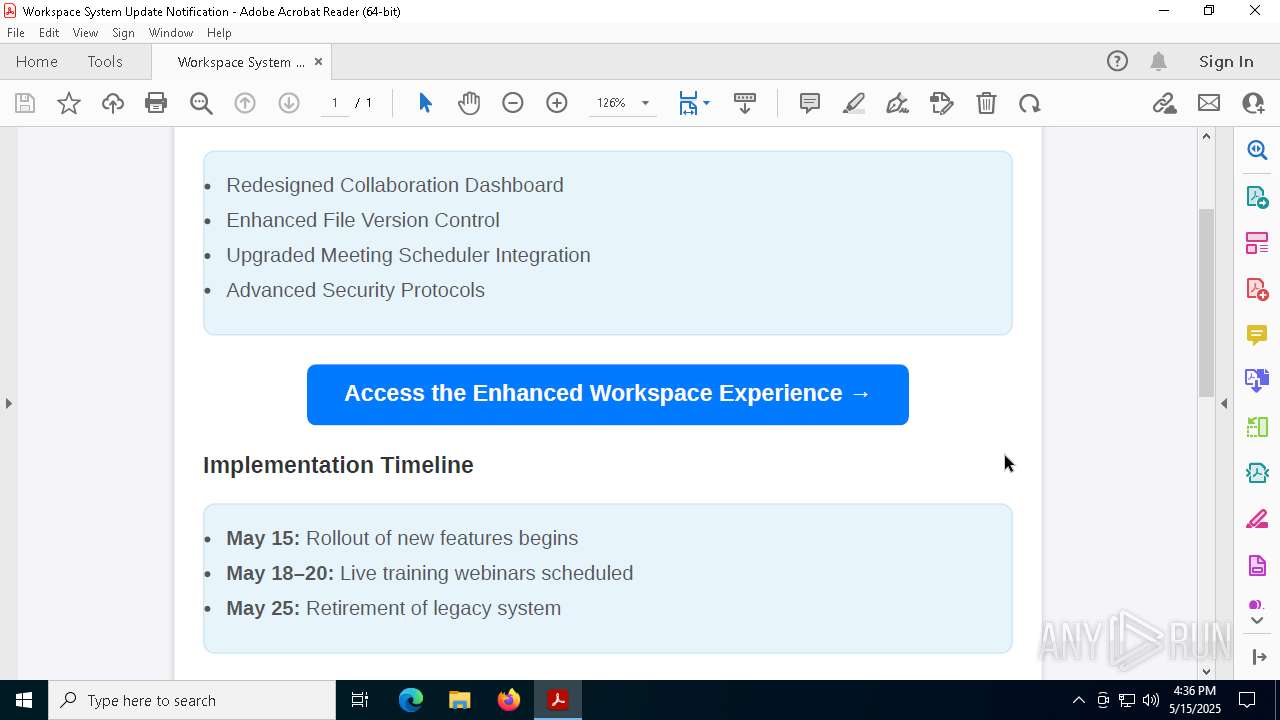Collapse the right tools pane arrow
This screenshot has height=720, width=1280.
pyautogui.click(x=1224, y=403)
